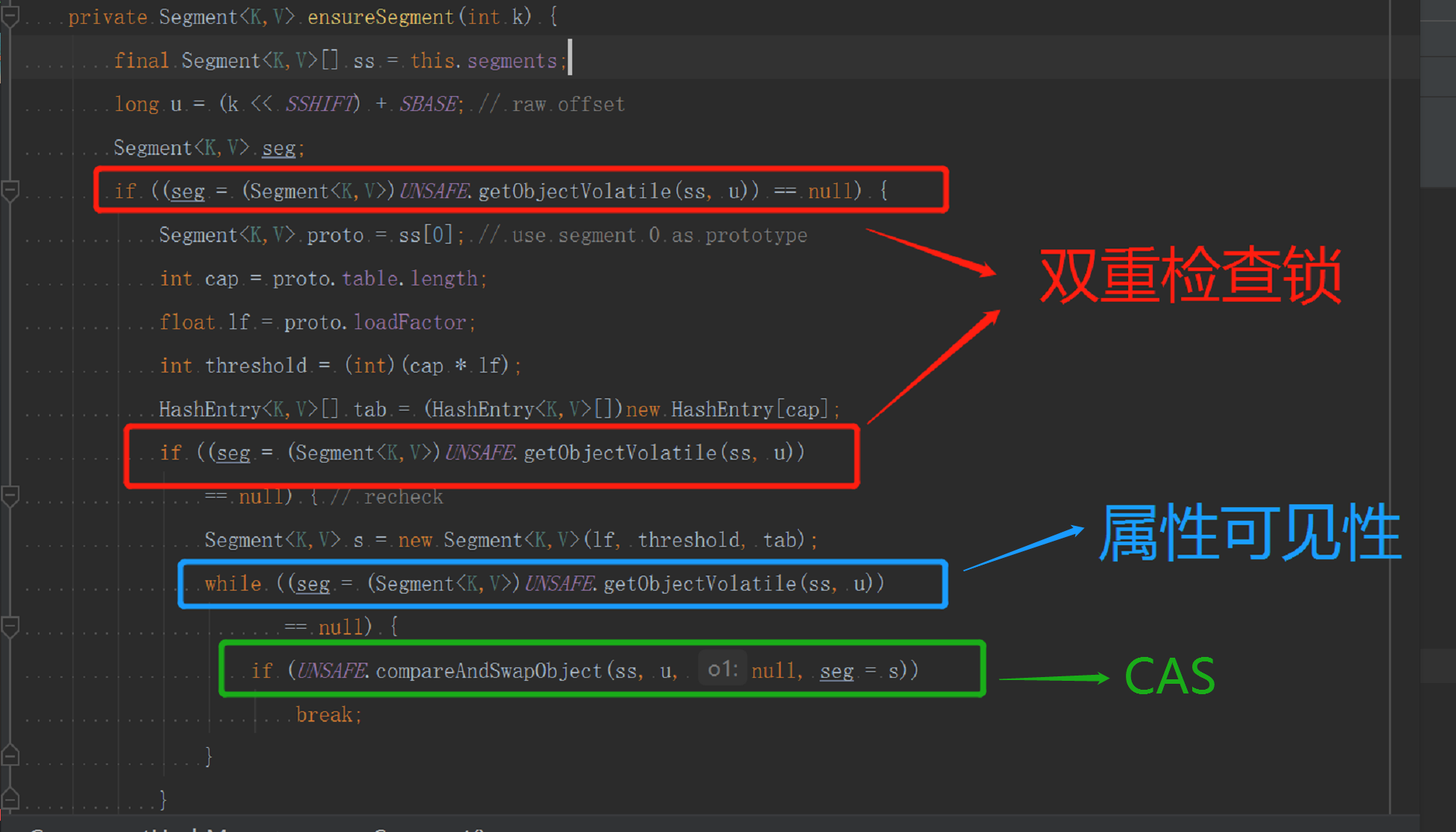Click the SBASE constant reference
The image size is (1456, 832).
[x=429, y=104]
